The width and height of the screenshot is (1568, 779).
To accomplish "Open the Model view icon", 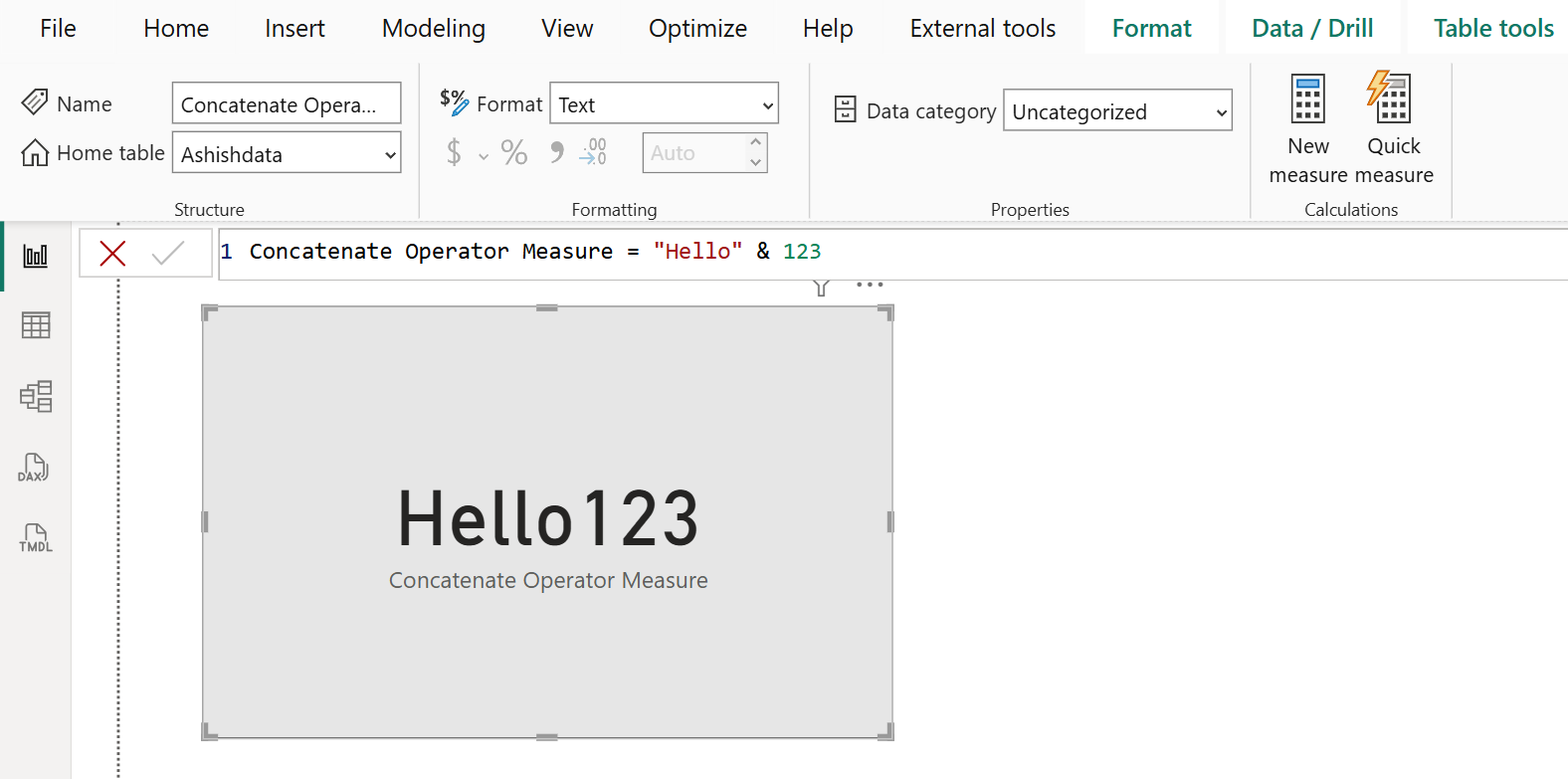I will pyautogui.click(x=36, y=396).
